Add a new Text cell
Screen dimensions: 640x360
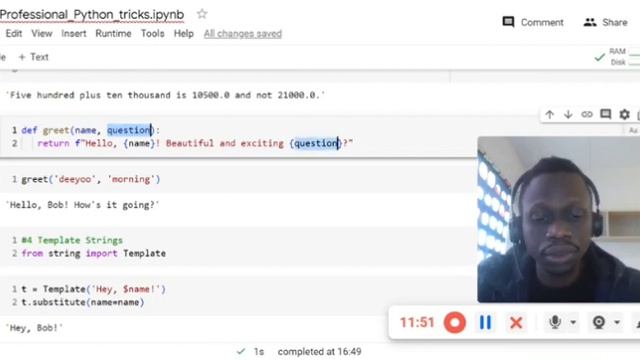coord(33,57)
